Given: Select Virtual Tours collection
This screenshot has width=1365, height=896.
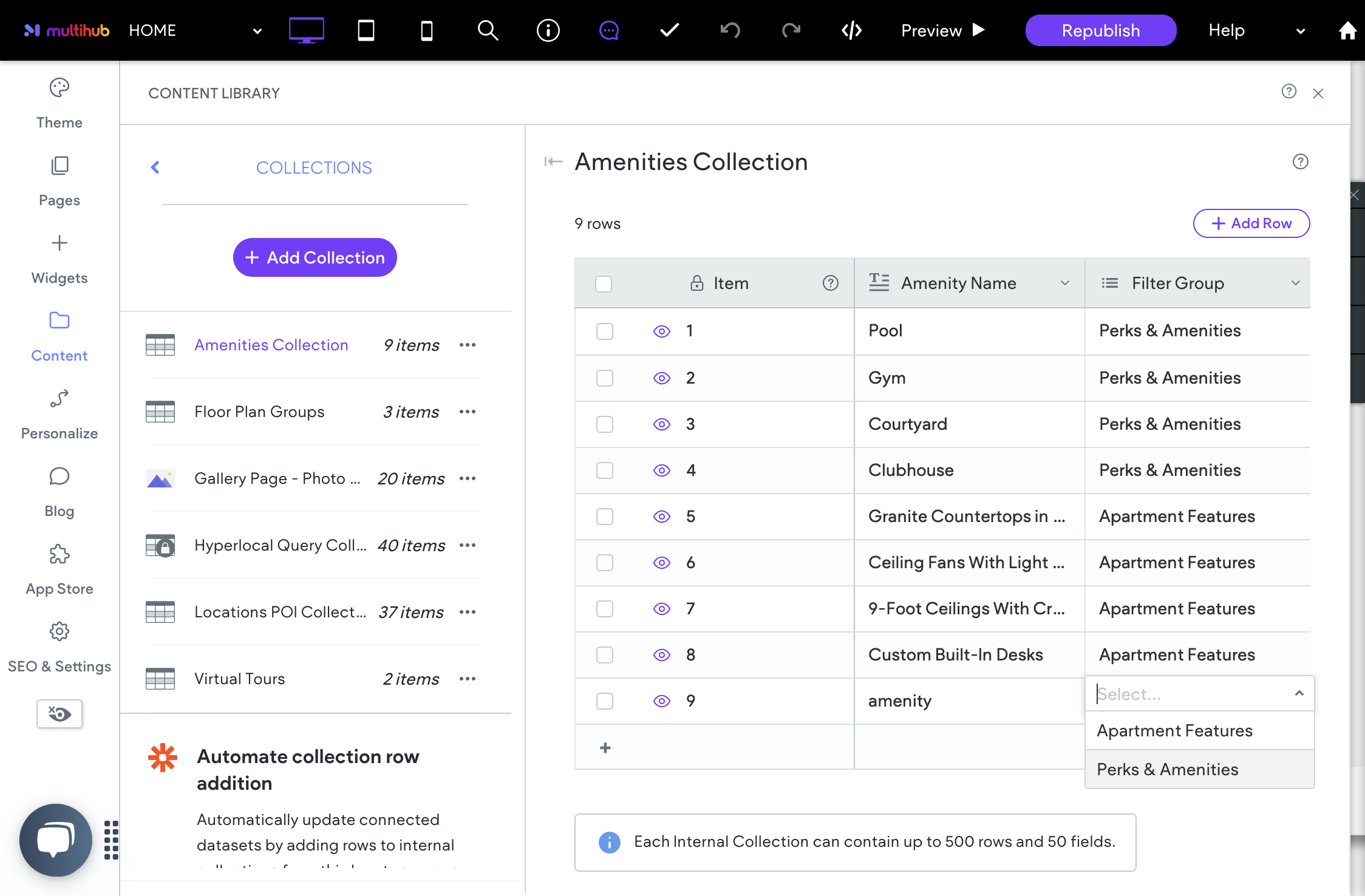Looking at the screenshot, I should (239, 679).
